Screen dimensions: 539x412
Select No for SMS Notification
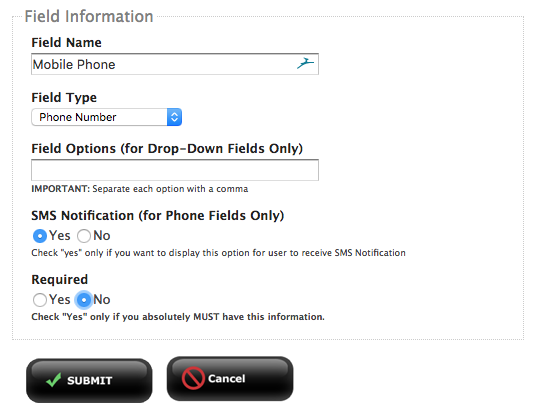(x=84, y=236)
